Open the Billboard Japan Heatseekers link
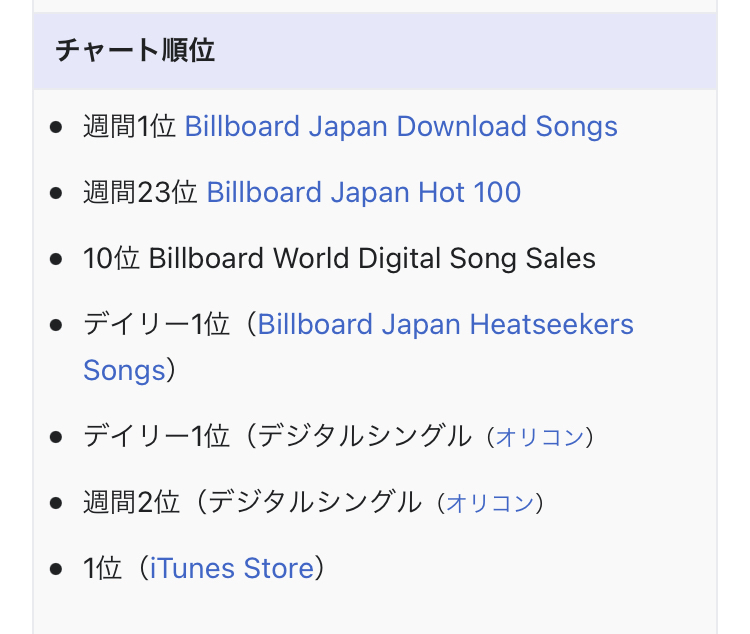Viewport: 750px width, 634px height. click(x=445, y=324)
